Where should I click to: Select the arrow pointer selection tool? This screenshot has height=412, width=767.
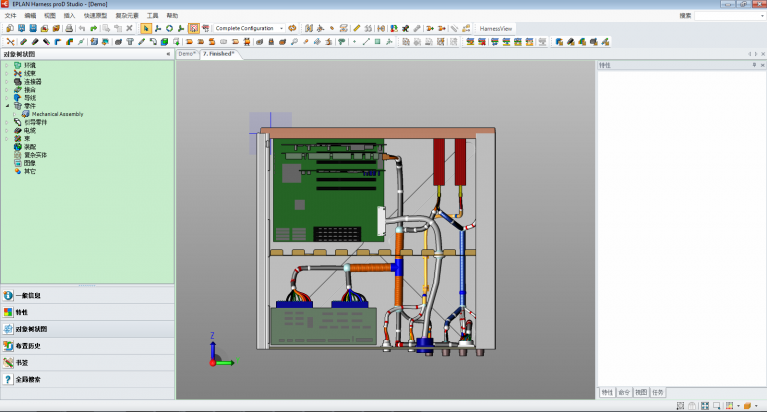click(146, 28)
